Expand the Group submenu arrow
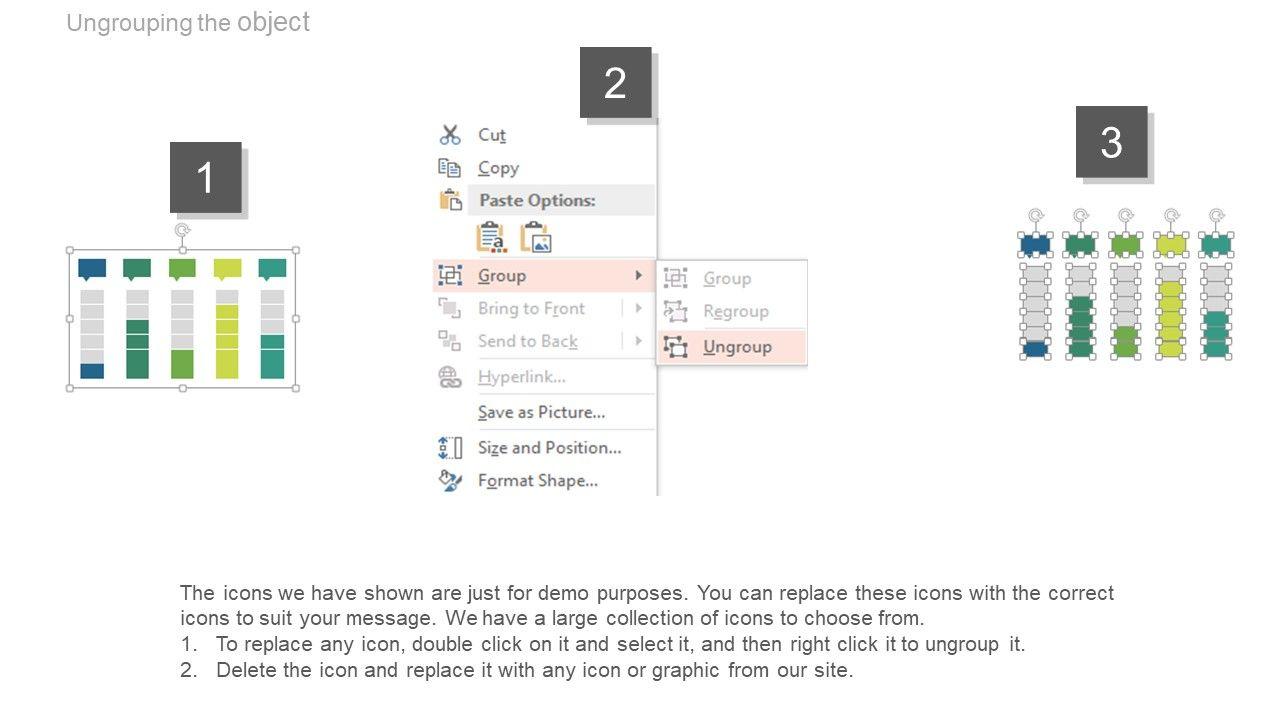The height and width of the screenshot is (720, 1280). click(x=638, y=275)
